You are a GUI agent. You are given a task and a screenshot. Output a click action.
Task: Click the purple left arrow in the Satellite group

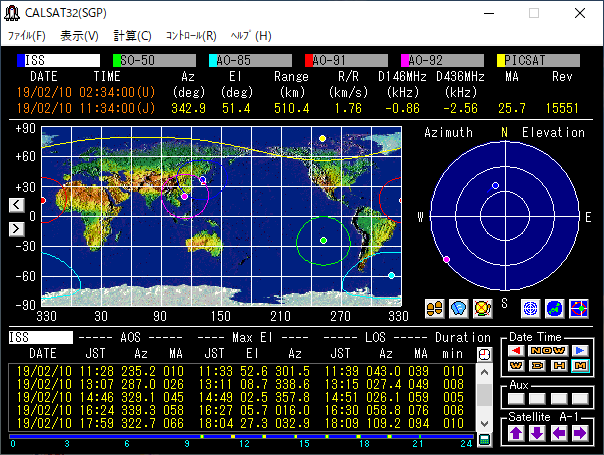pos(559,433)
